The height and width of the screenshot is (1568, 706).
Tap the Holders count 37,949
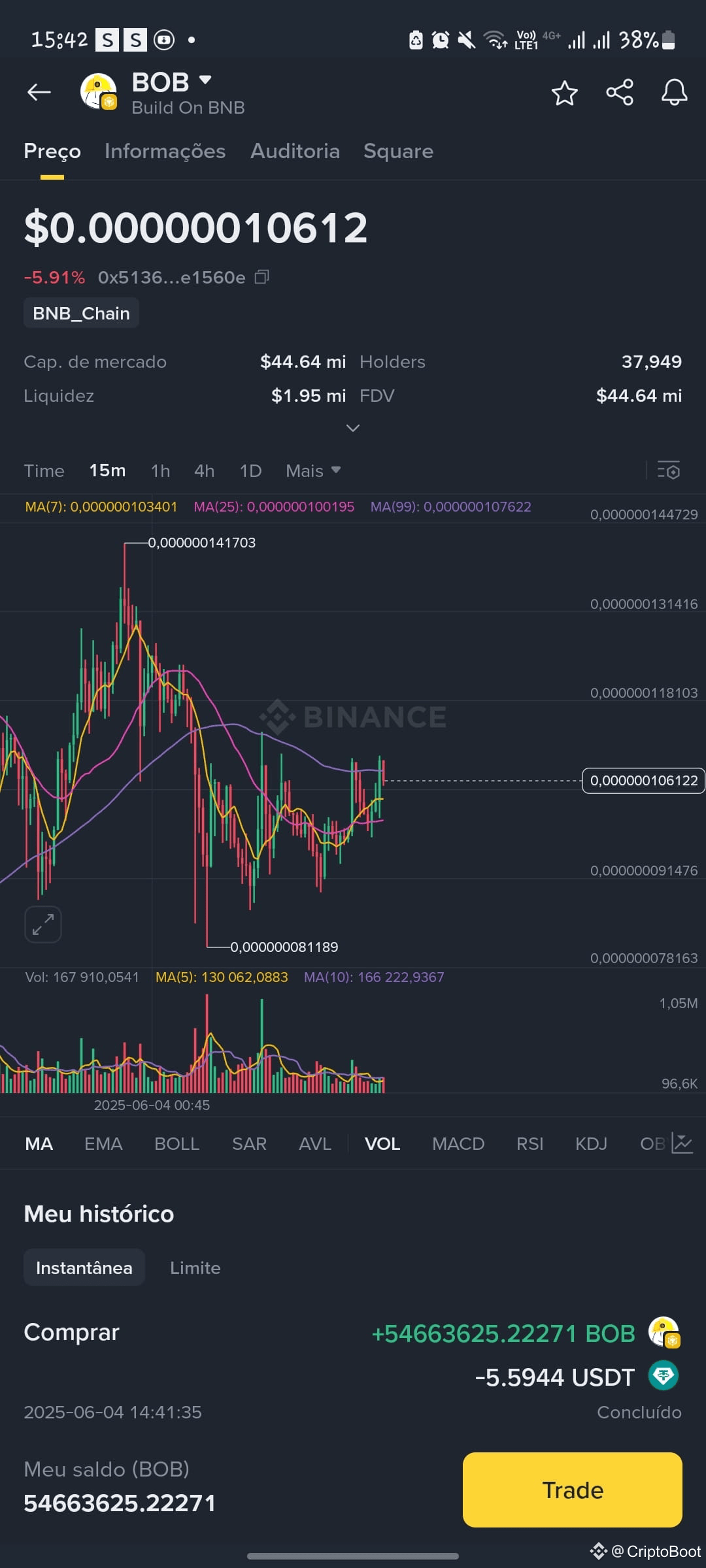tap(652, 361)
